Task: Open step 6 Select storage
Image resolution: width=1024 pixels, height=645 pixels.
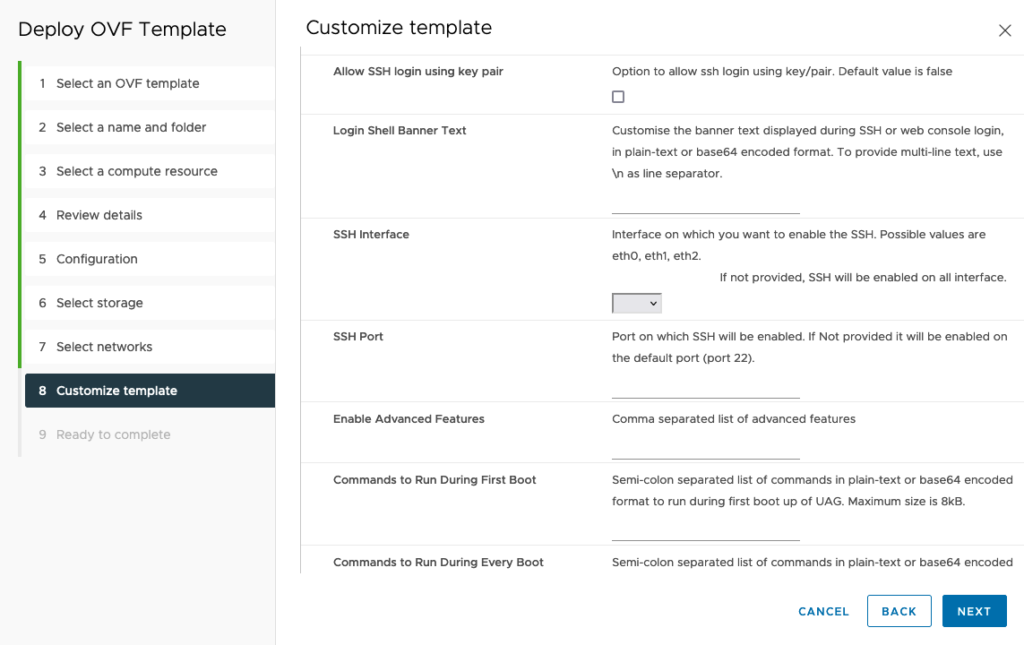Action: (99, 303)
